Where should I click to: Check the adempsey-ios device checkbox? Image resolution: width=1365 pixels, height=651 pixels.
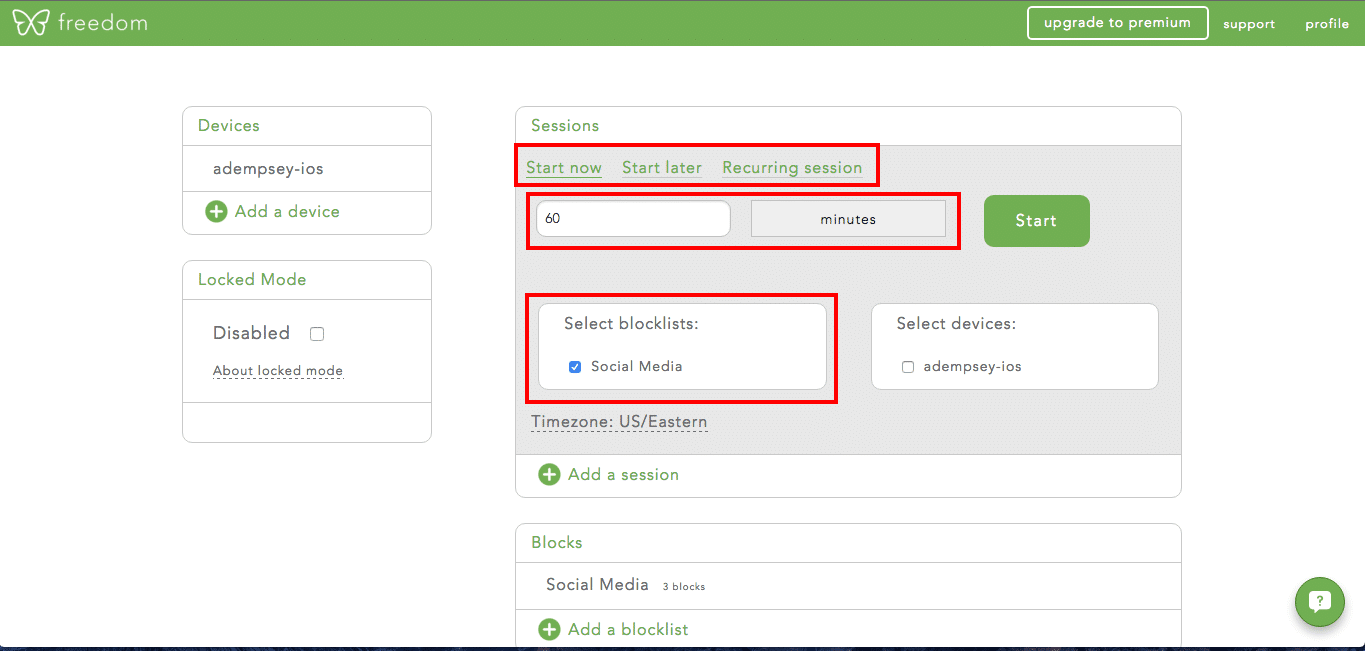(x=908, y=367)
